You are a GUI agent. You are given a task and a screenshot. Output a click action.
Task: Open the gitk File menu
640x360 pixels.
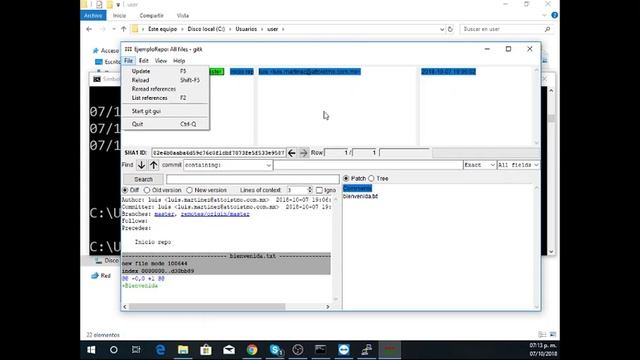[128, 61]
